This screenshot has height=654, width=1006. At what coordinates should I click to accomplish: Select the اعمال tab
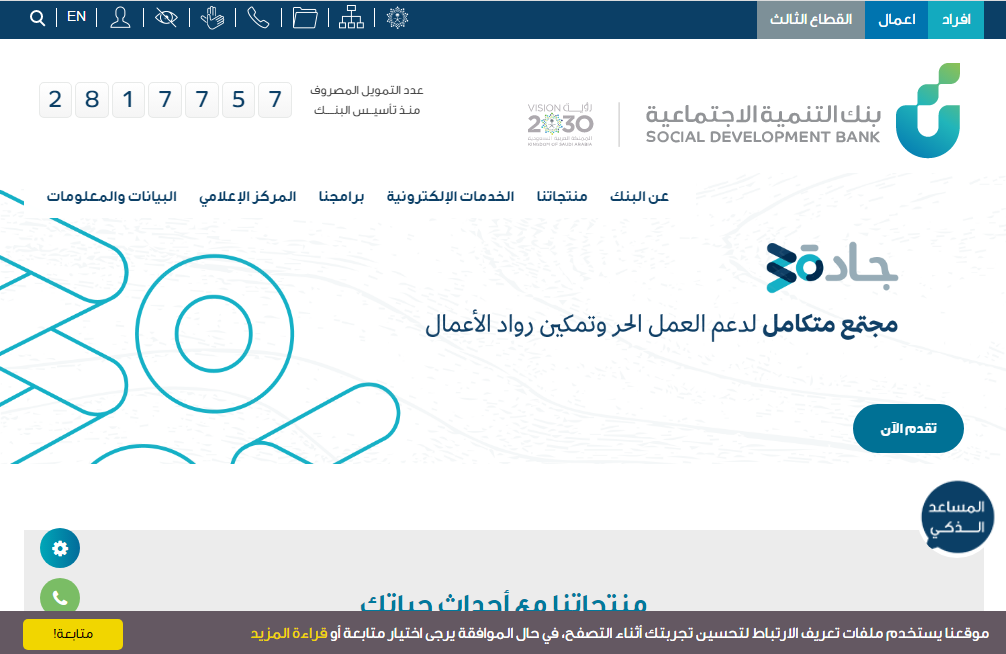[896, 19]
